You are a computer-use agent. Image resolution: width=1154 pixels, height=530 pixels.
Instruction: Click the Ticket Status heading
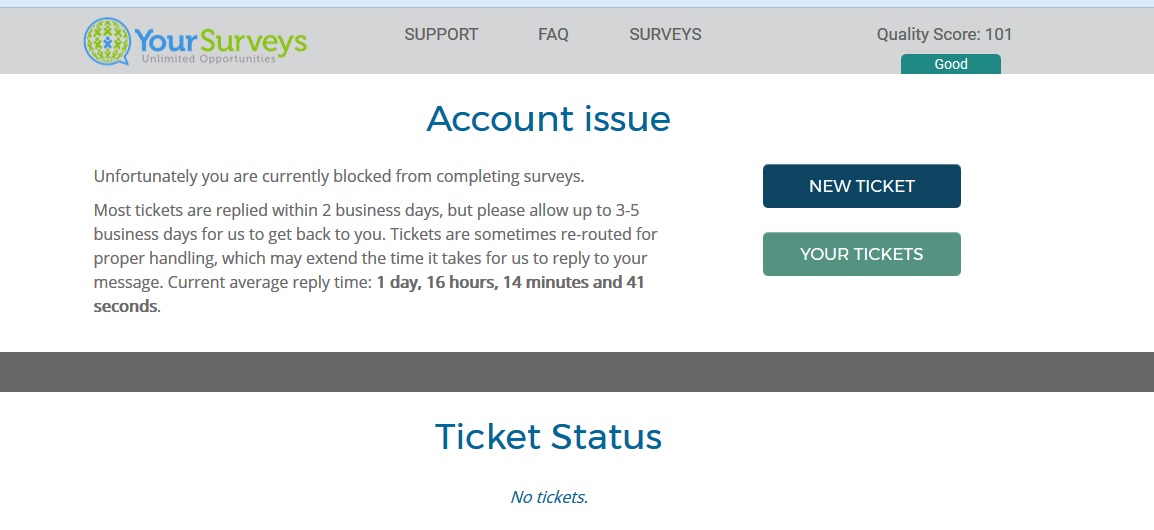pos(548,437)
